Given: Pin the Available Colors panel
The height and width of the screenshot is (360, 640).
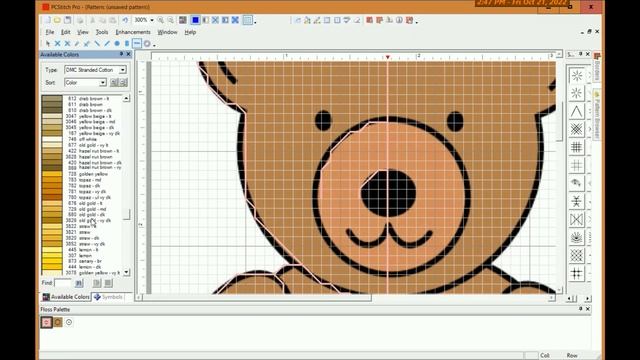Looking at the screenshot, I should tap(121, 54).
